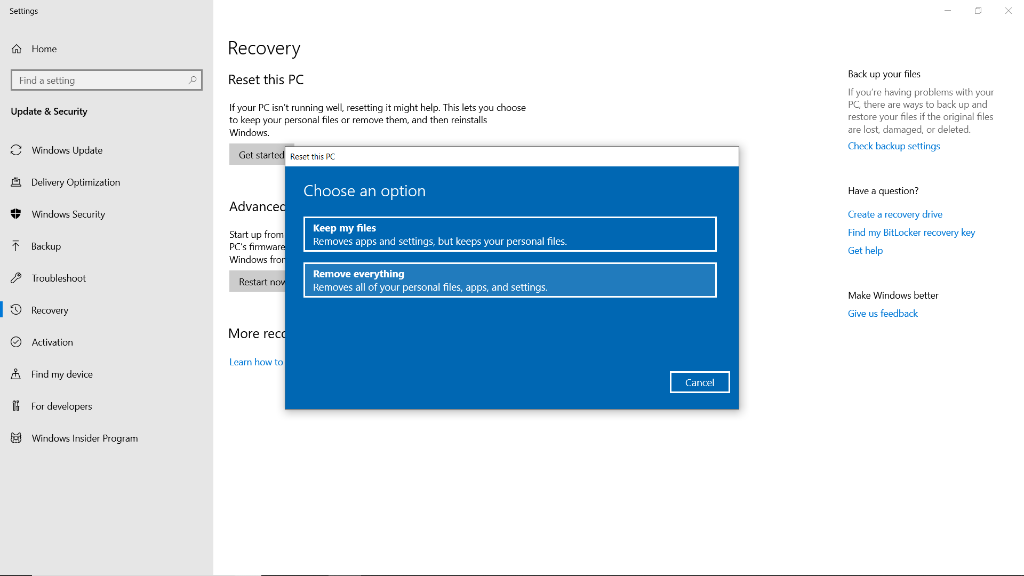This screenshot has width=1024, height=576.
Task: Choose the Remove everything option
Action: click(x=509, y=279)
